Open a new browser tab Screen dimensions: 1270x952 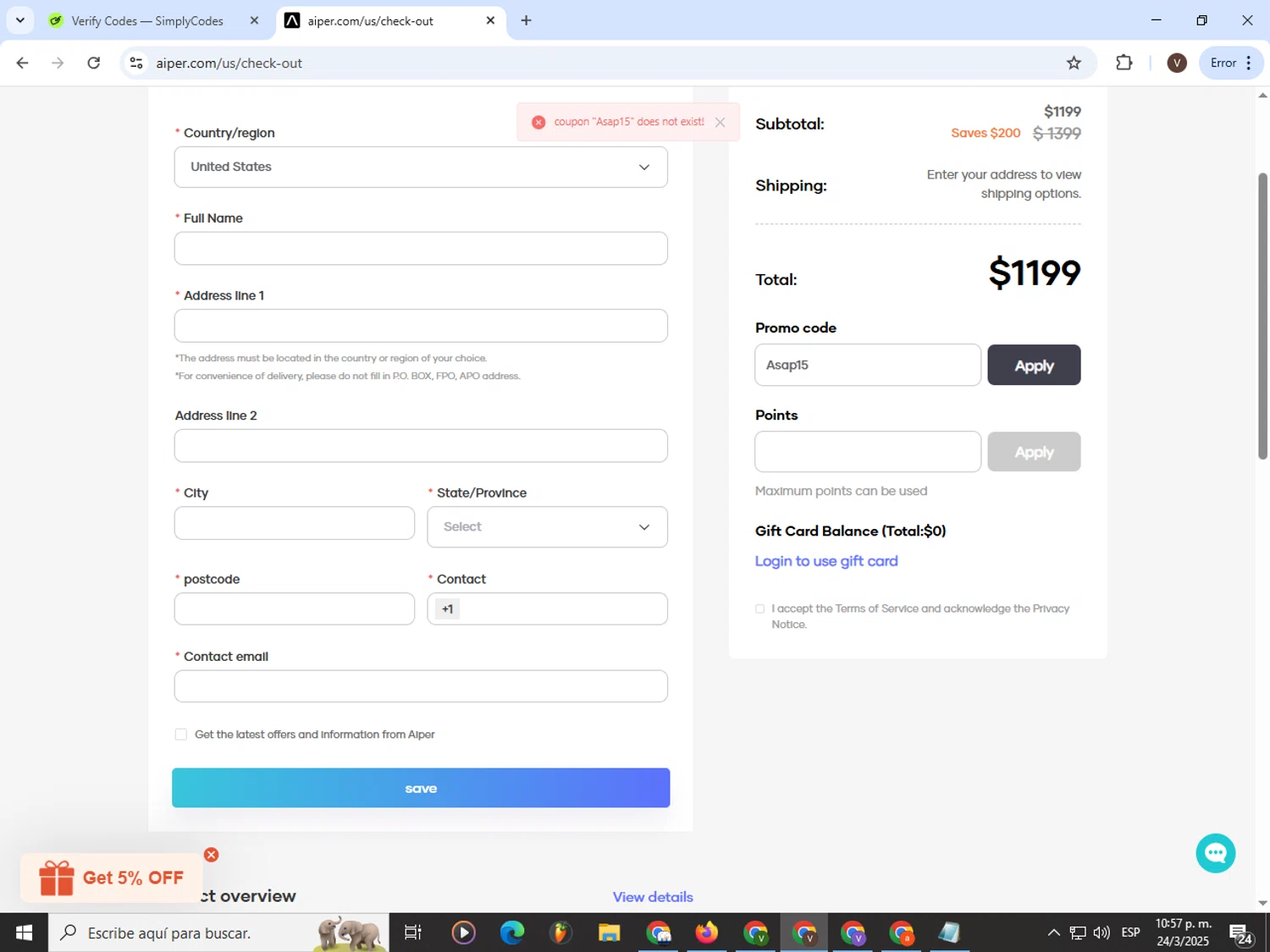pyautogui.click(x=526, y=20)
